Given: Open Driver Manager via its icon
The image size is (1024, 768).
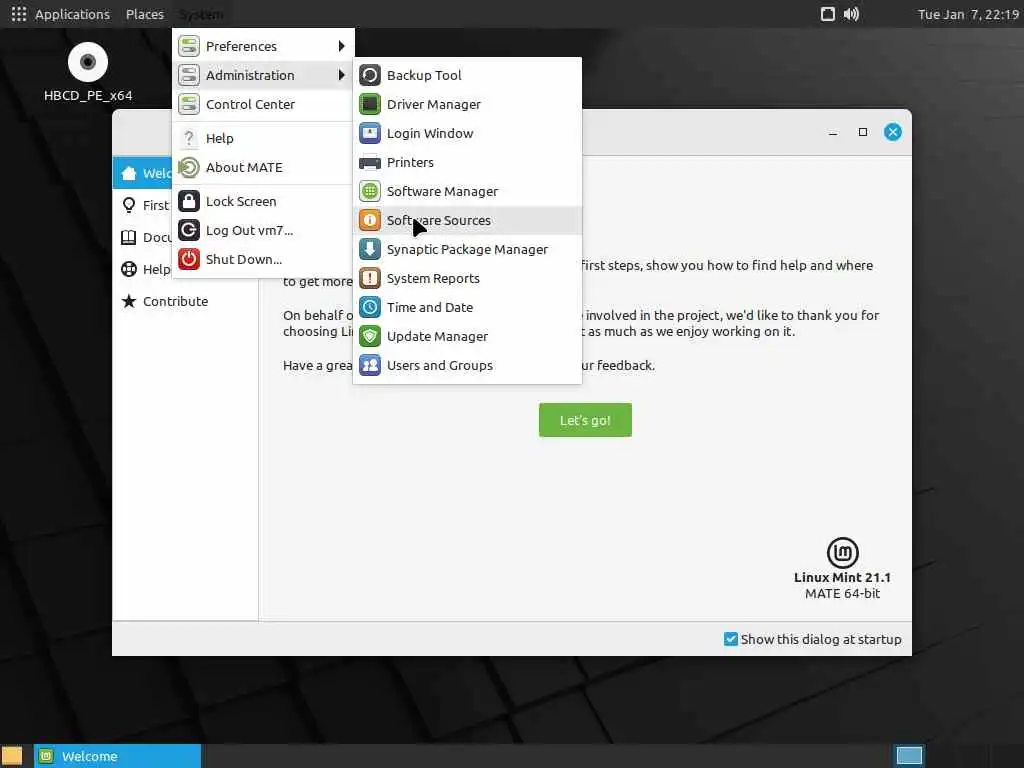Looking at the screenshot, I should click(x=370, y=104).
